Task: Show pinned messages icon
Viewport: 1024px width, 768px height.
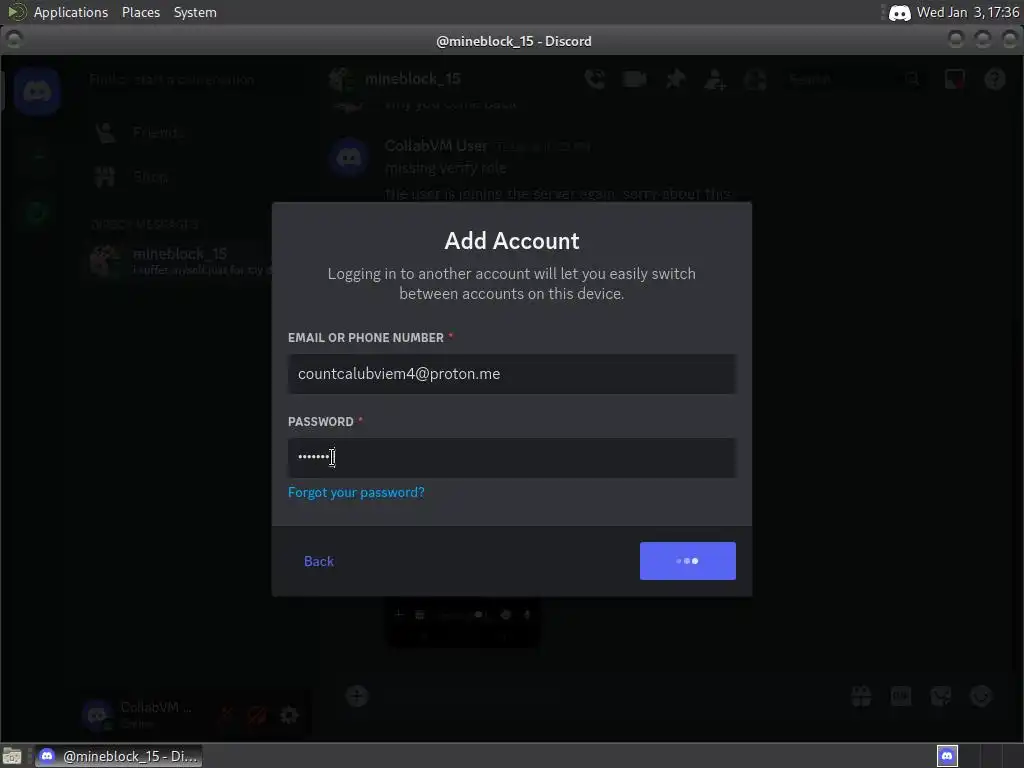Action: (675, 80)
